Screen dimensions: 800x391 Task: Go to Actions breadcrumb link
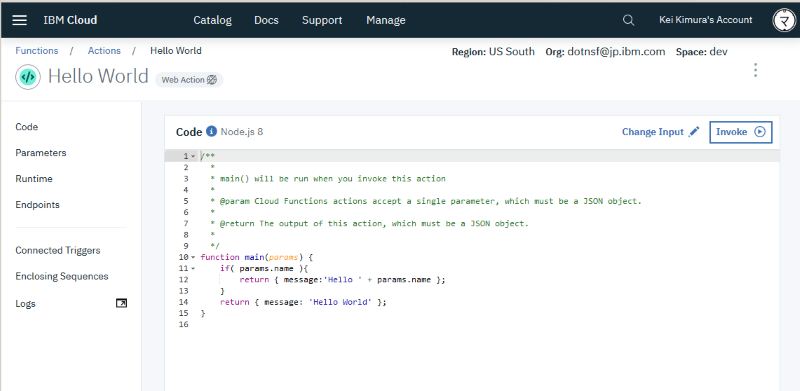tap(104, 51)
